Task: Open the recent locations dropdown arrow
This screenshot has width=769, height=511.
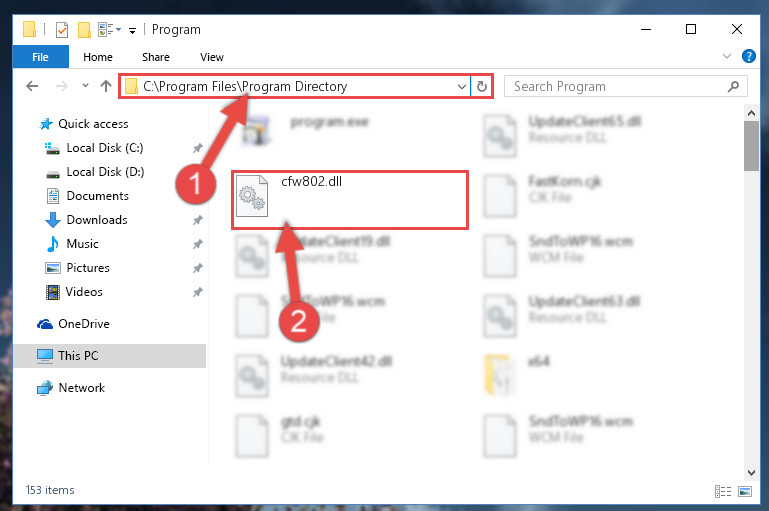Action: [85, 86]
